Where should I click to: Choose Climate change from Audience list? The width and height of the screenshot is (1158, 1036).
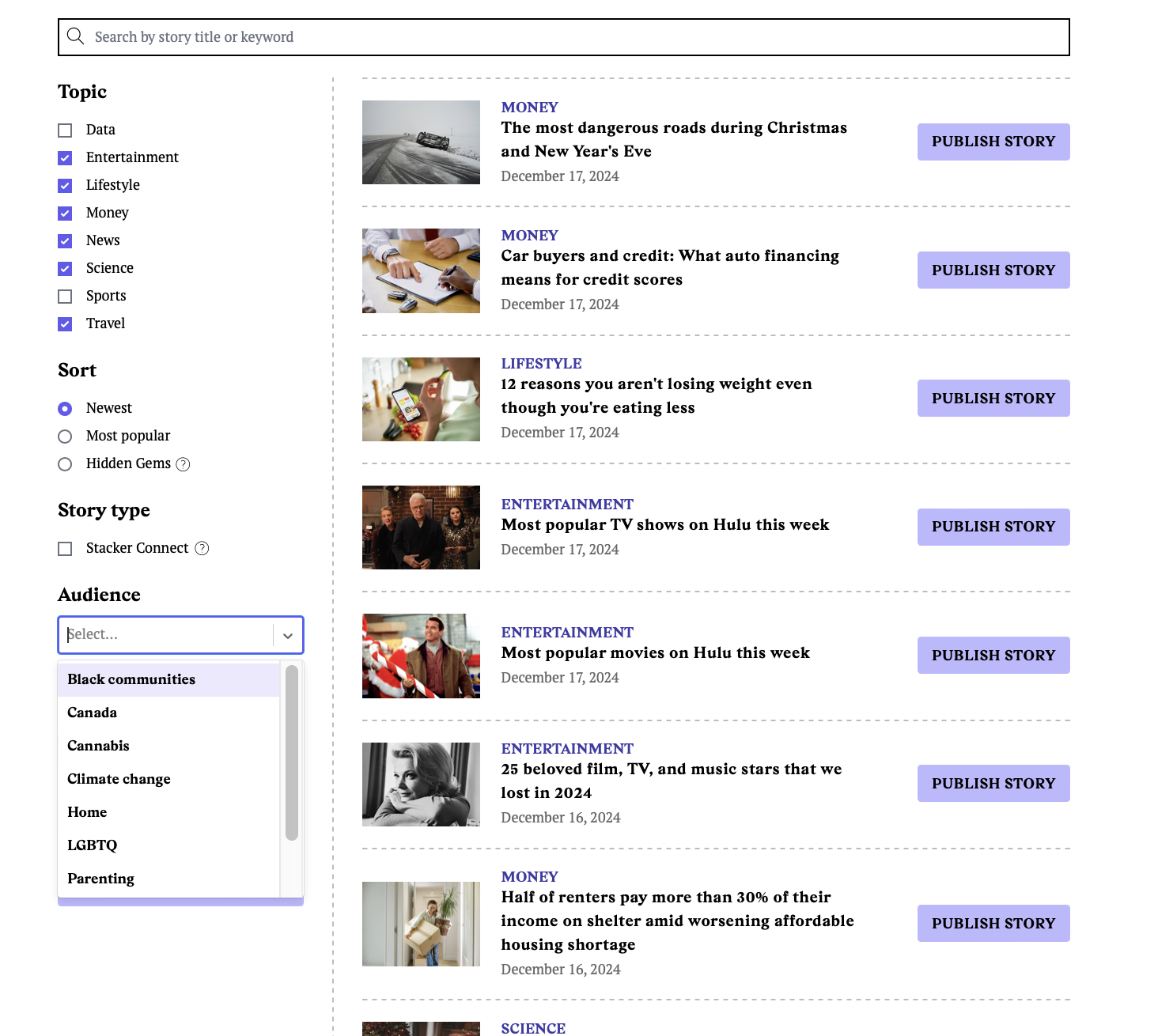point(168,779)
